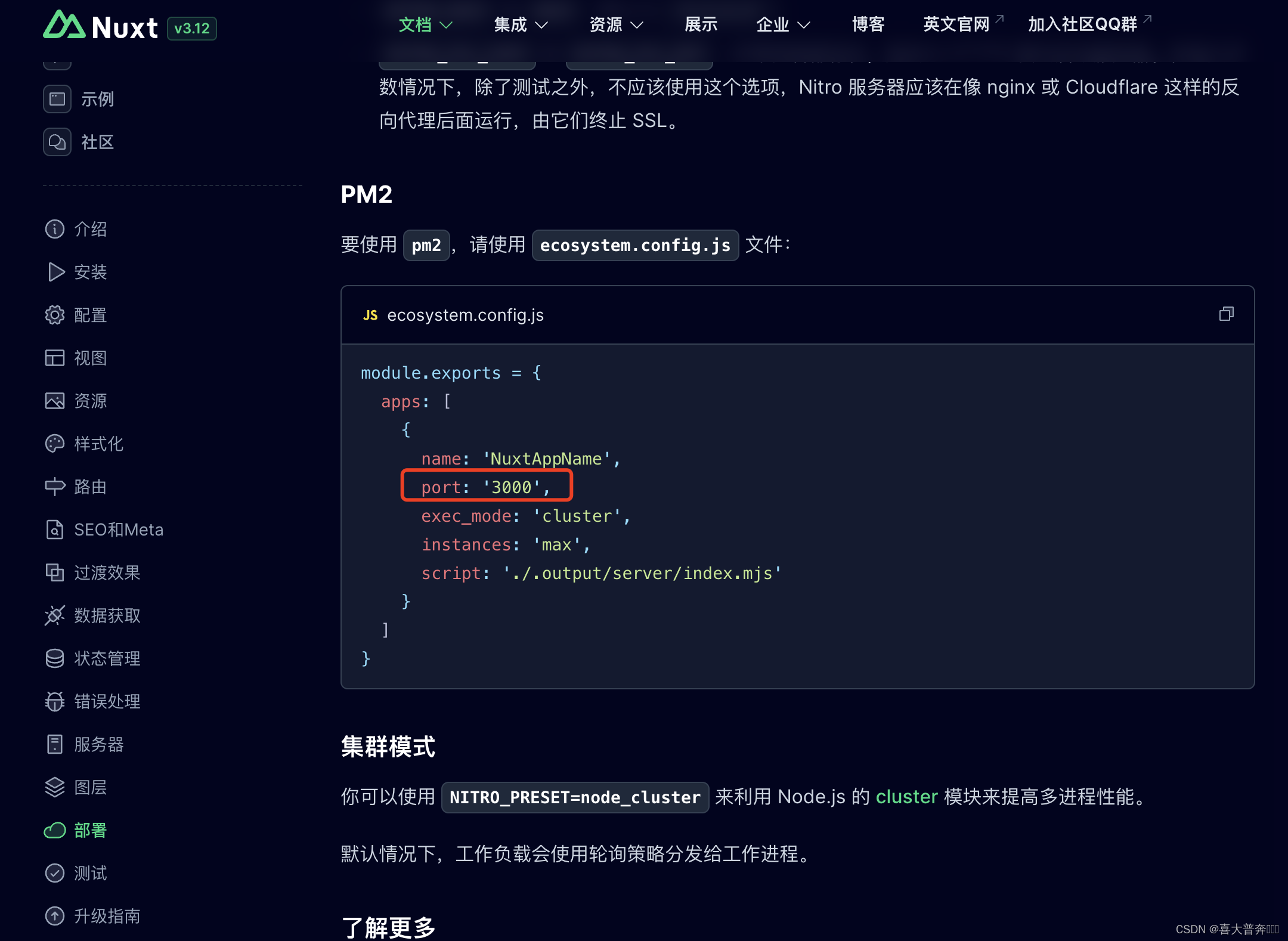Click the ecosystem.config.js inline code
This screenshot has height=941, width=1288.
pyautogui.click(x=635, y=245)
